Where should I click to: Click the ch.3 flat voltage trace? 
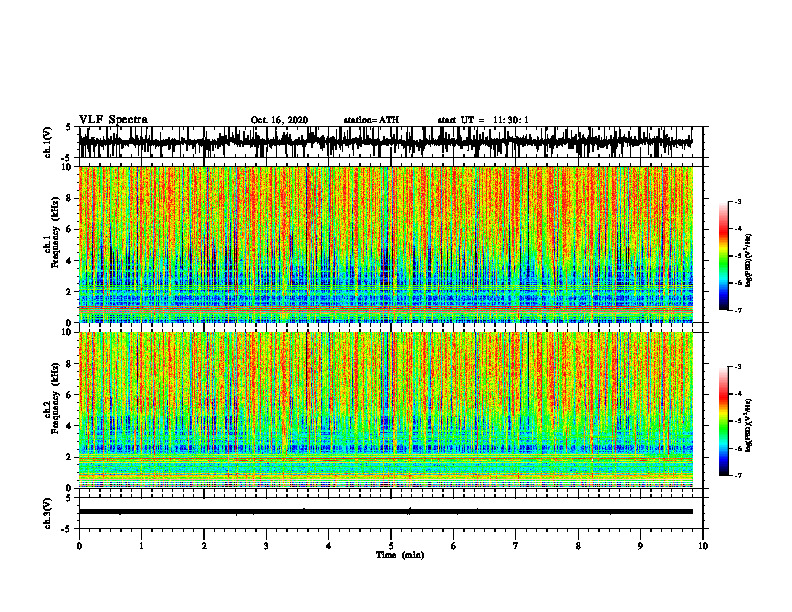[385, 512]
